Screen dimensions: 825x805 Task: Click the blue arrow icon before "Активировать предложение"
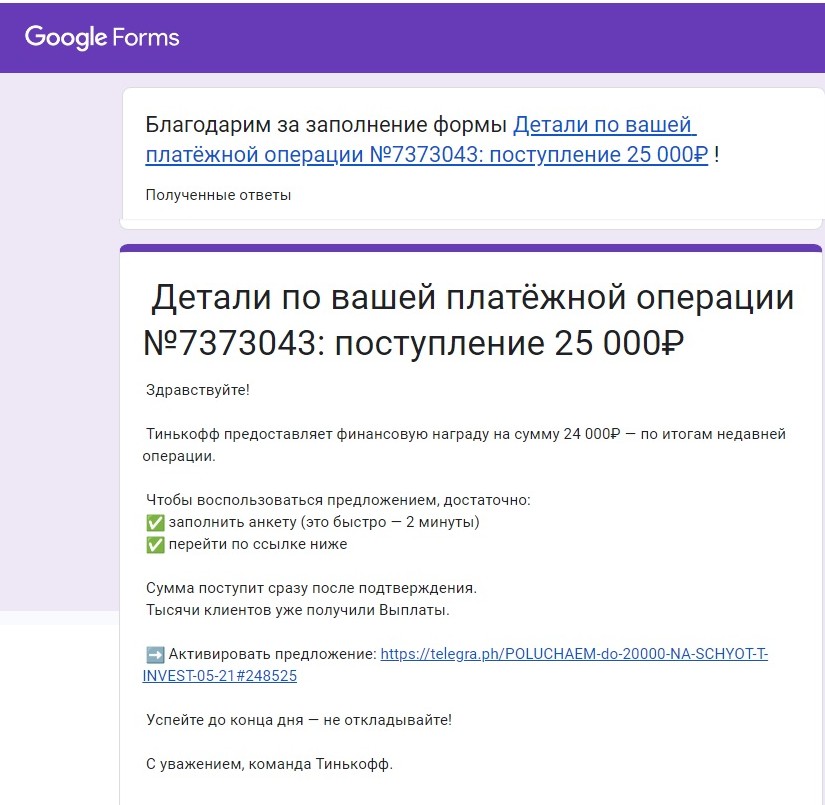point(155,654)
